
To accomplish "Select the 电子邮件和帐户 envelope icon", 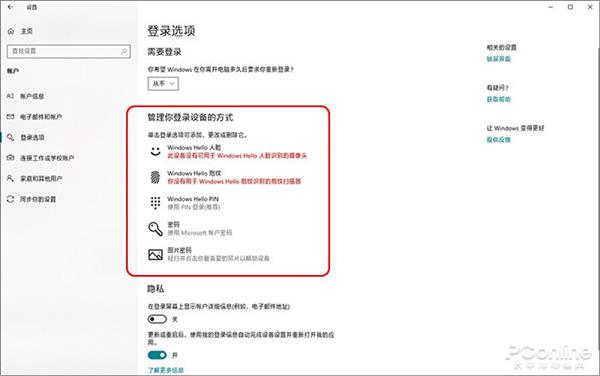I will tap(10, 117).
